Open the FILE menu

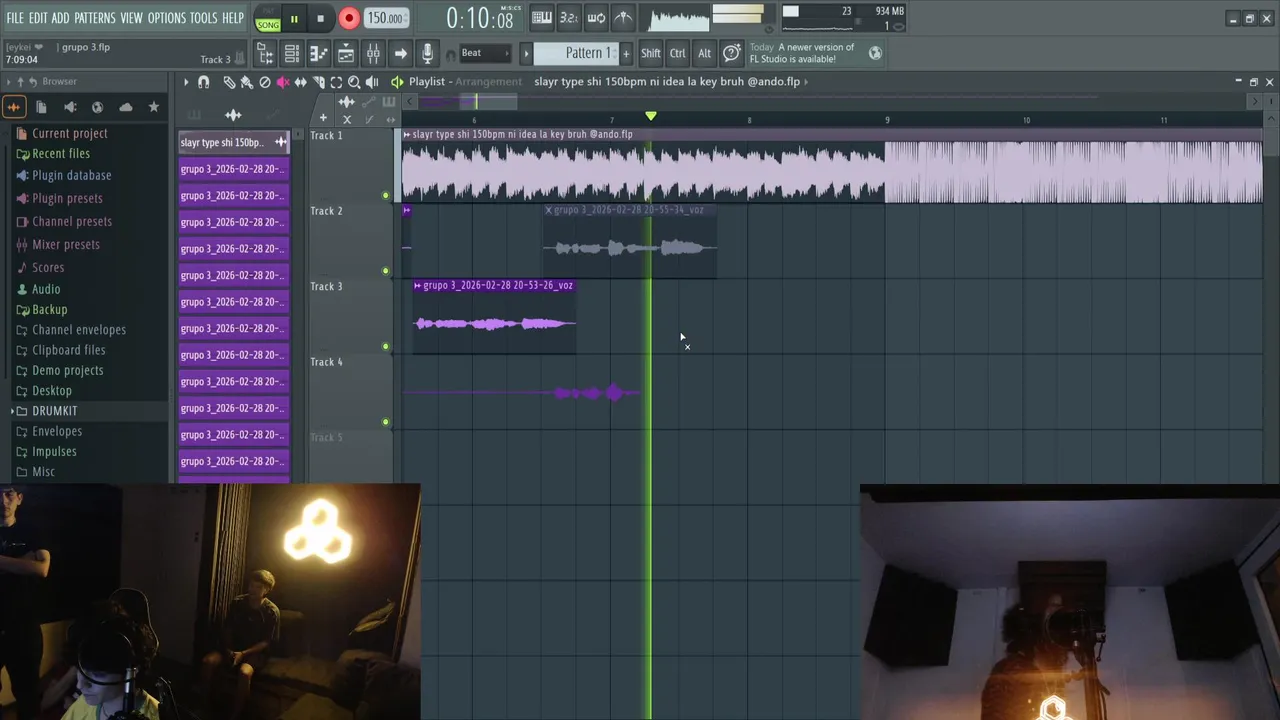(x=15, y=18)
